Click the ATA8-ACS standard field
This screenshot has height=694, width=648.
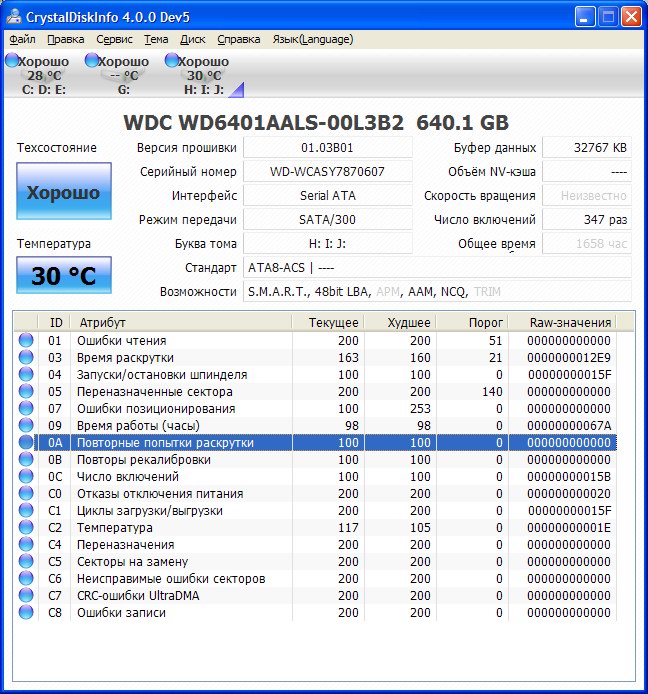tap(437, 267)
